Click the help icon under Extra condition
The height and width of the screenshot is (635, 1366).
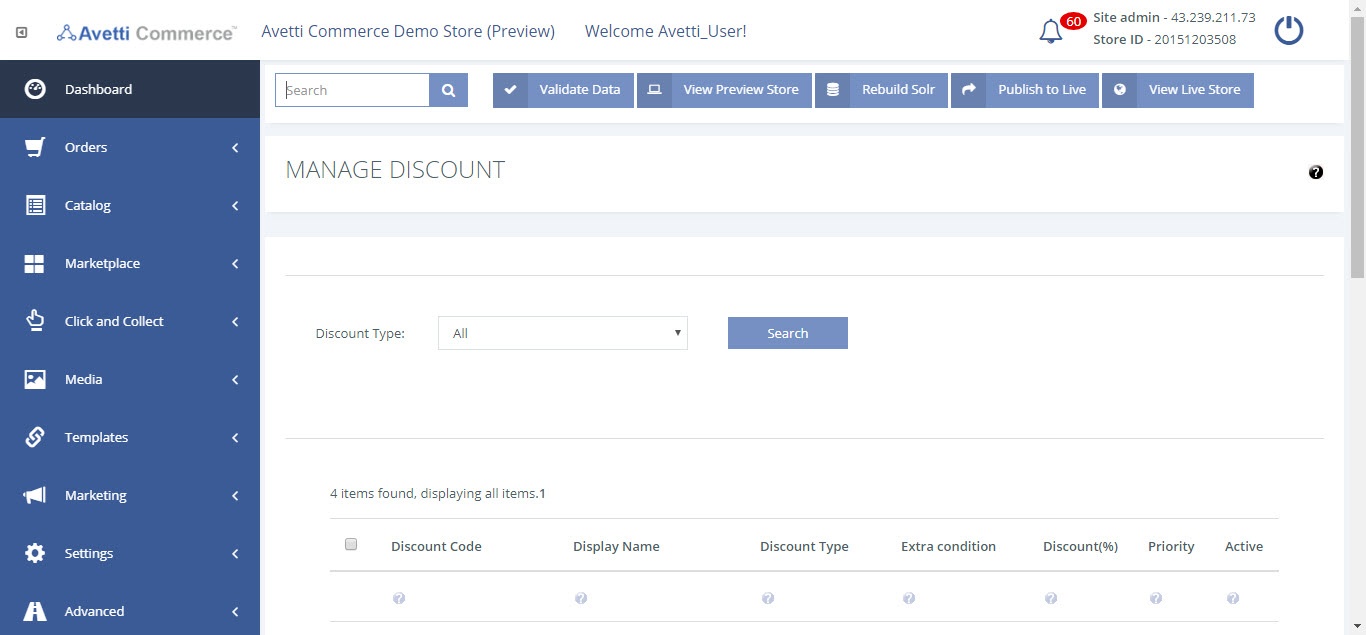coord(909,598)
